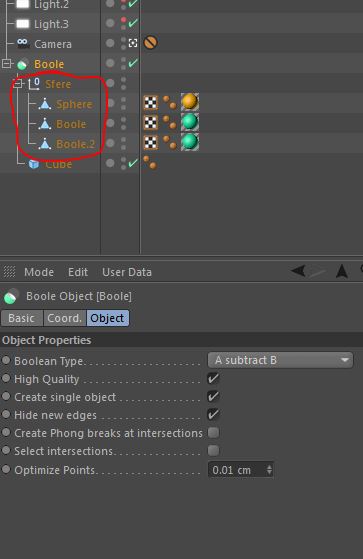Click the Attribute manager grip handle icon
Image resolution: width=363 pixels, height=559 pixels.
coord(10,272)
